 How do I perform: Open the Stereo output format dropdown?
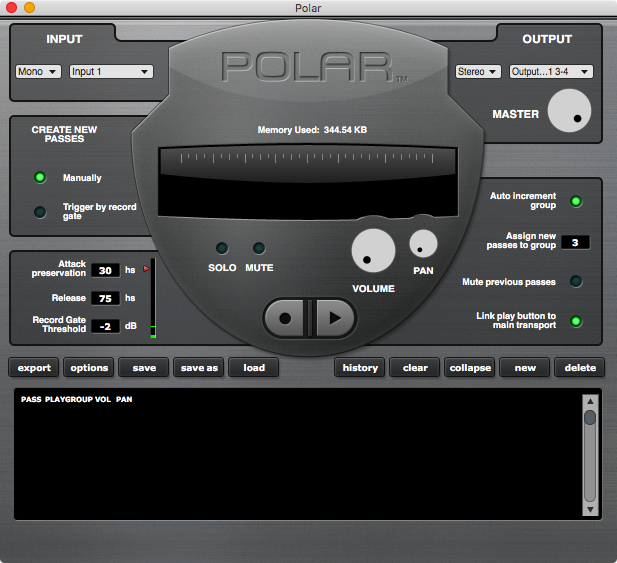pyautogui.click(x=478, y=72)
